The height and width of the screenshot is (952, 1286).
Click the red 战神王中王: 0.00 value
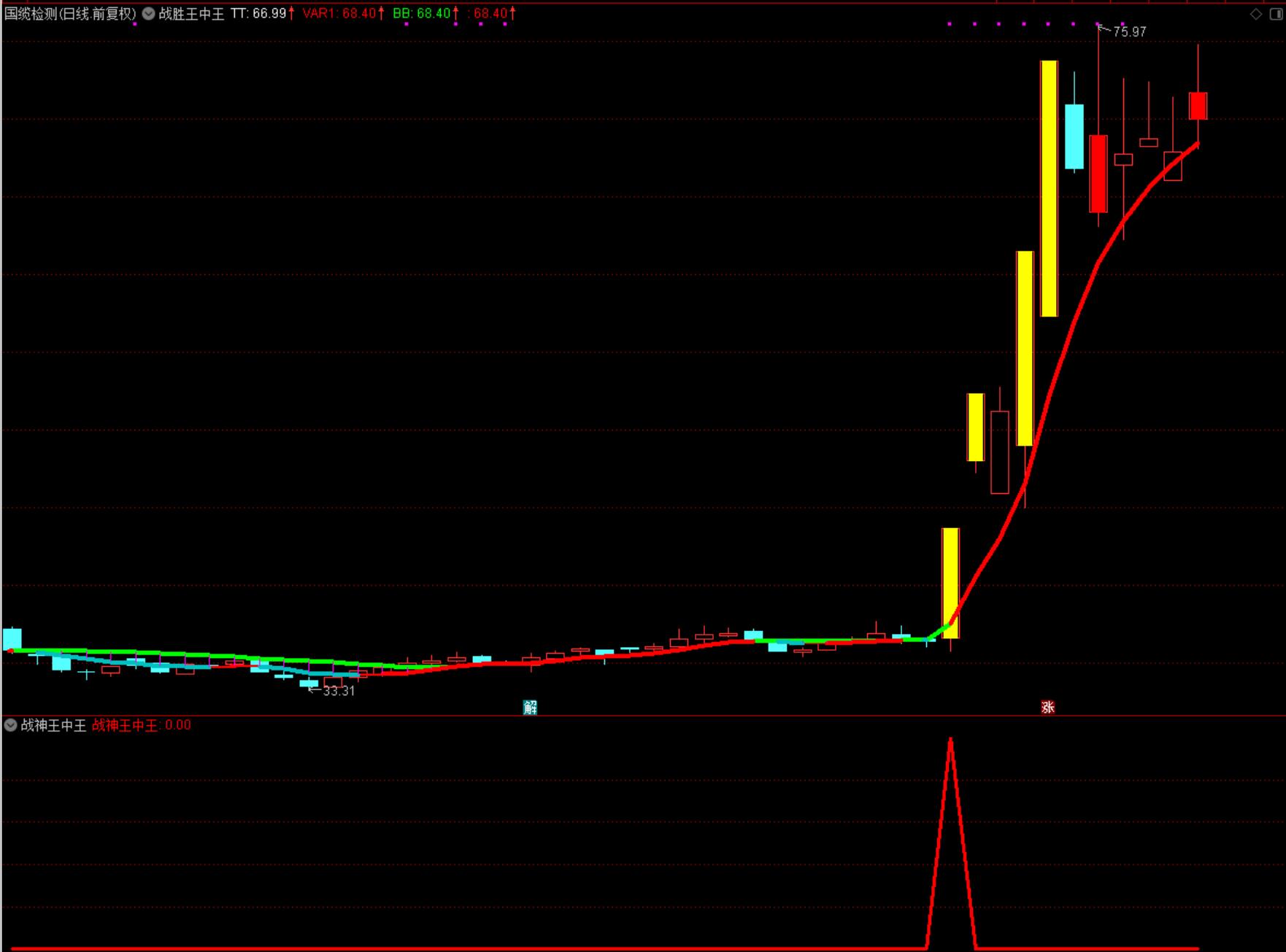point(142,725)
